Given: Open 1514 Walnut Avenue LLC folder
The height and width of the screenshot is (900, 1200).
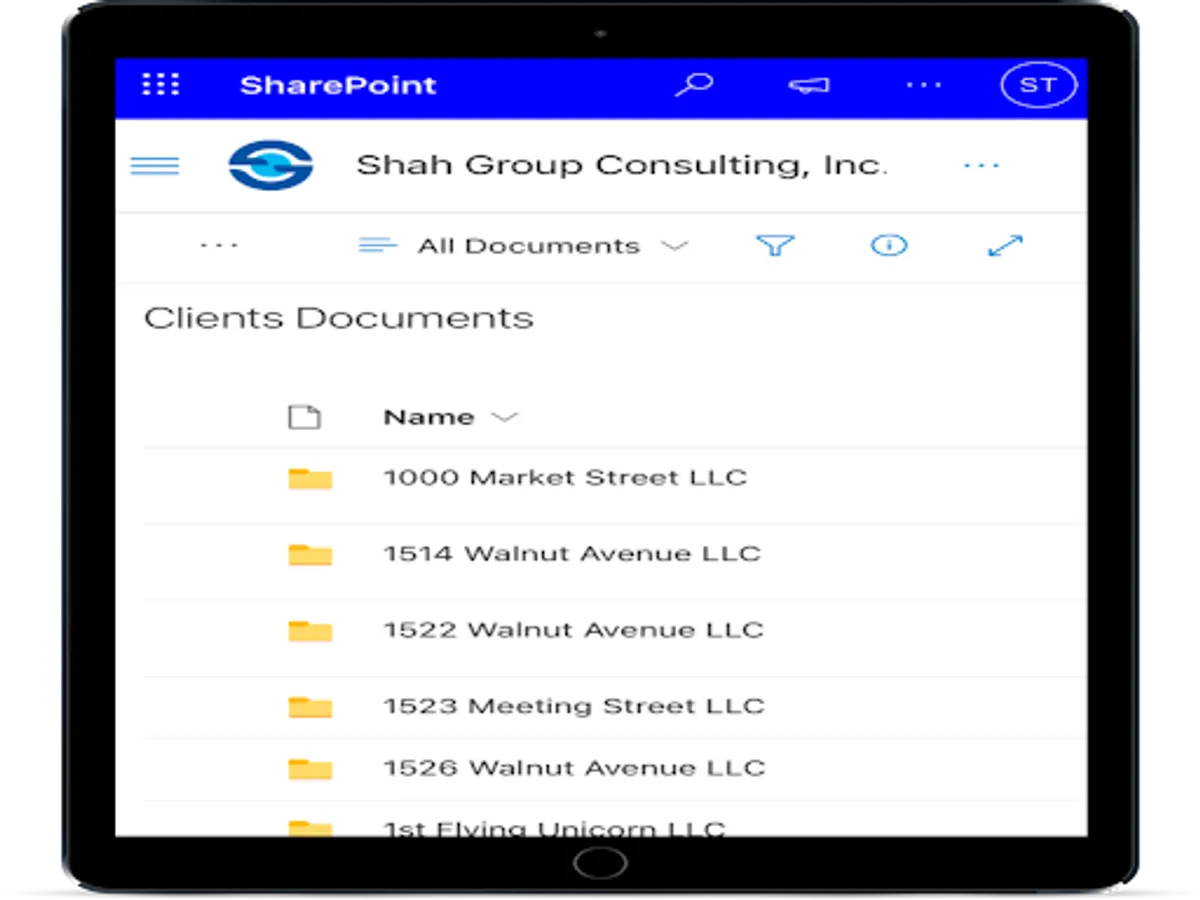Looking at the screenshot, I should tap(572, 554).
